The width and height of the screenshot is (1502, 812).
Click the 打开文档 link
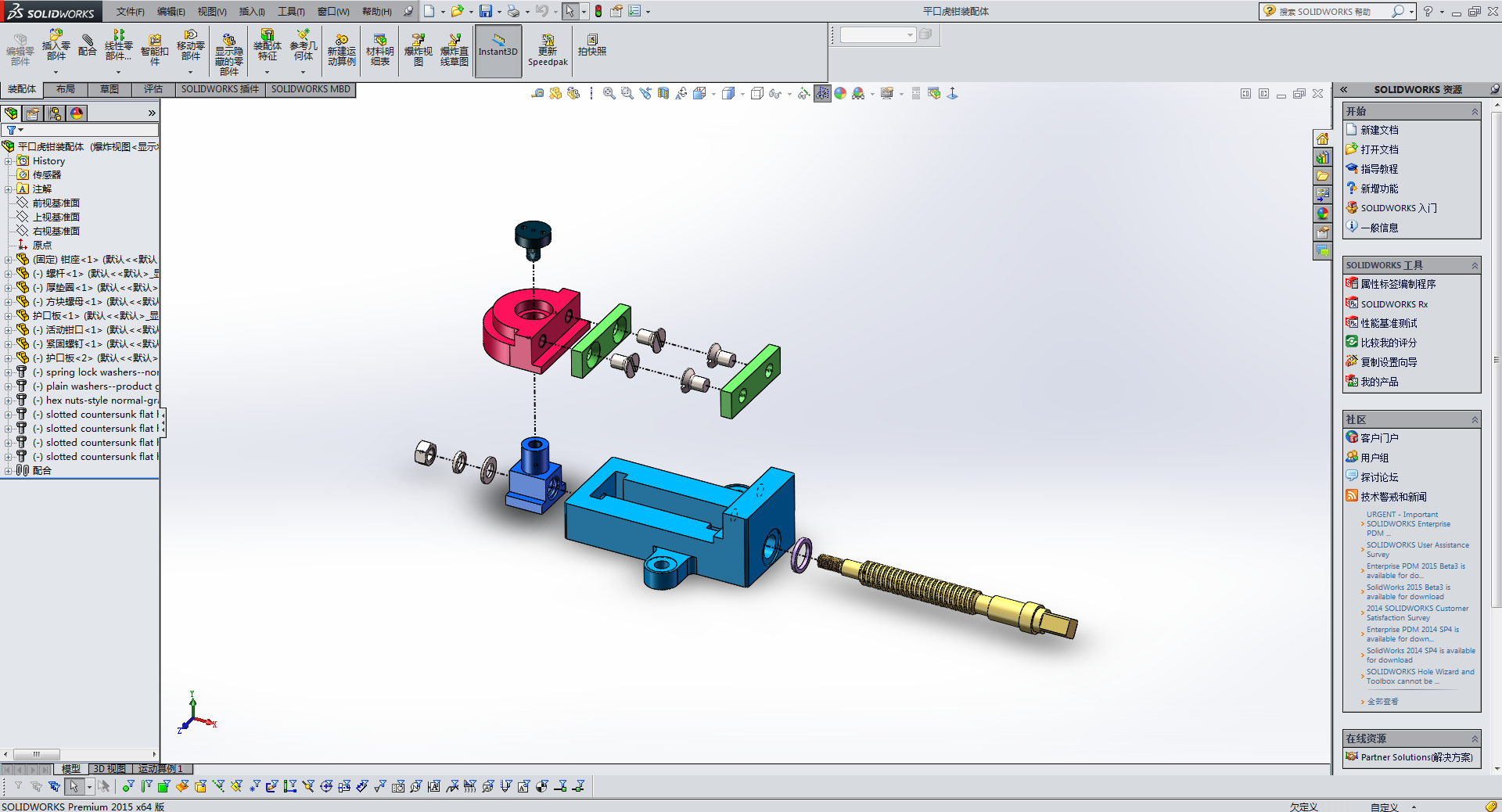[1379, 149]
